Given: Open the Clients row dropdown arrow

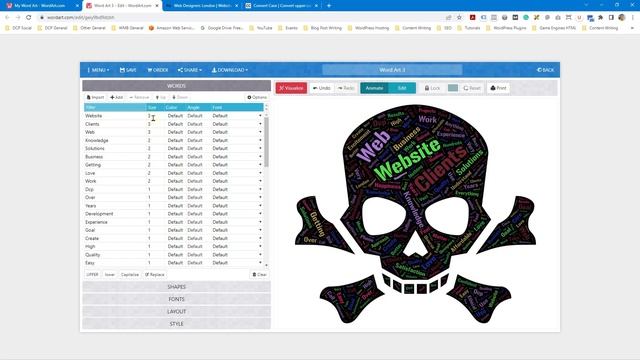Looking at the screenshot, I should pos(260,124).
